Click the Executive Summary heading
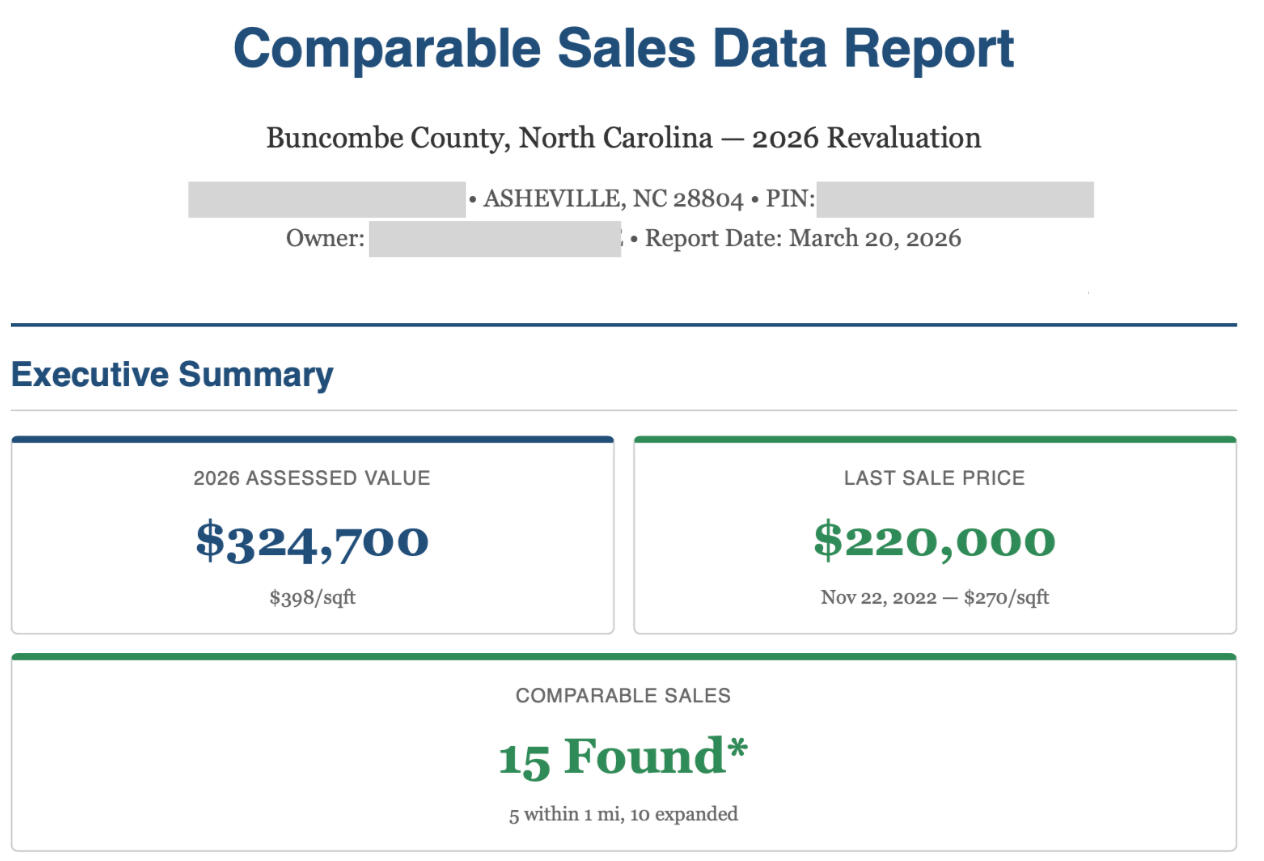Image resolution: width=1264 pixels, height=861 pixels. (x=172, y=375)
